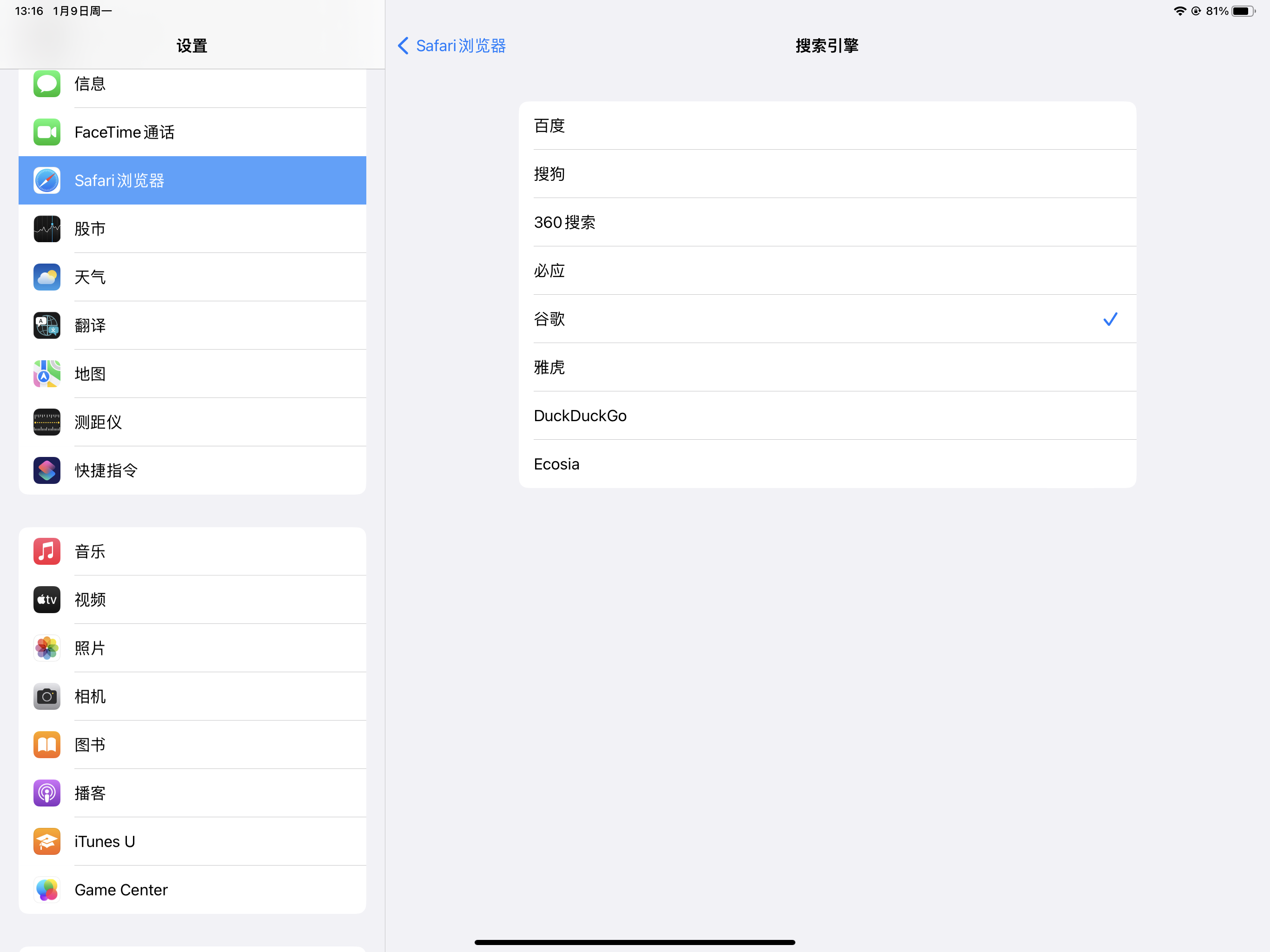1270x952 pixels.
Task: Tap the Translate (翻译) app icon
Action: pyautogui.click(x=46, y=325)
